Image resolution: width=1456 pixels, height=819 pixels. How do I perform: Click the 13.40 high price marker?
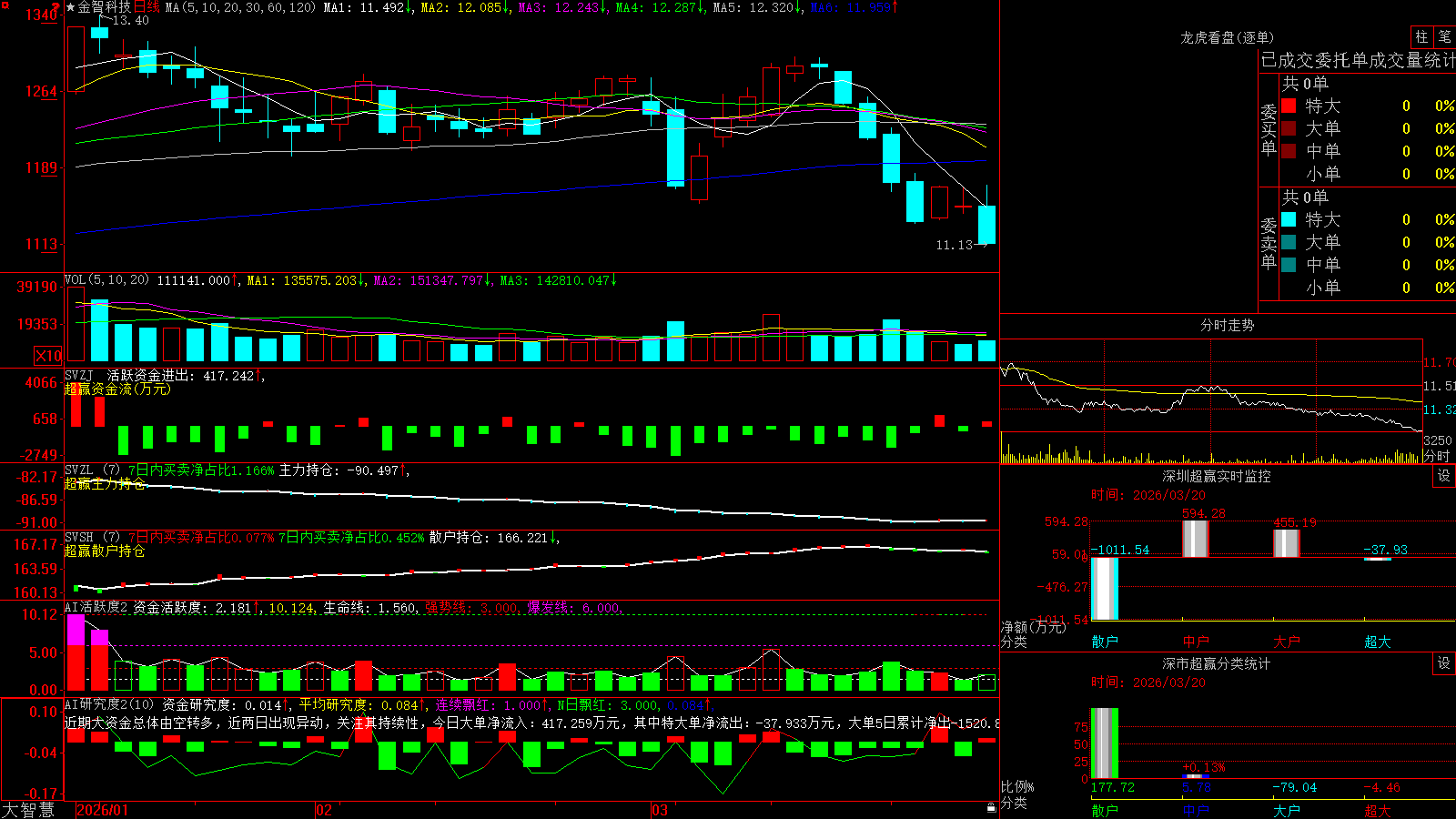[x=130, y=20]
